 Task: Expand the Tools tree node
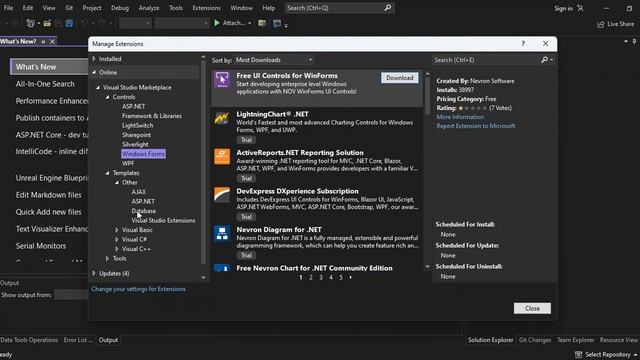[107, 258]
